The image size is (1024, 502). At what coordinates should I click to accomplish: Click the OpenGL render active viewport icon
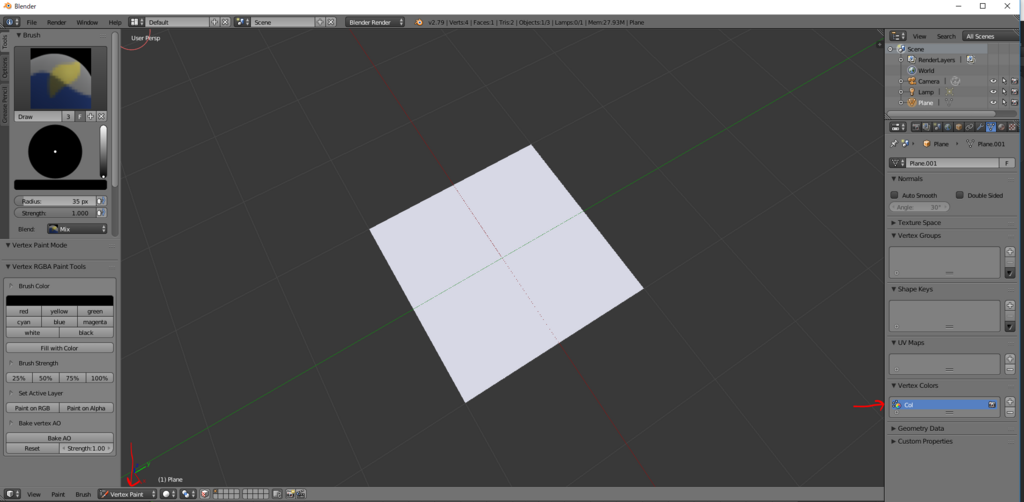point(290,494)
